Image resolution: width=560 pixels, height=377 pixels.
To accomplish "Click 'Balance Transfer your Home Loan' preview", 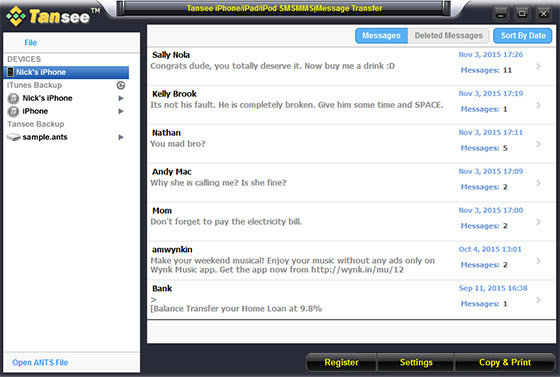I will 236,308.
